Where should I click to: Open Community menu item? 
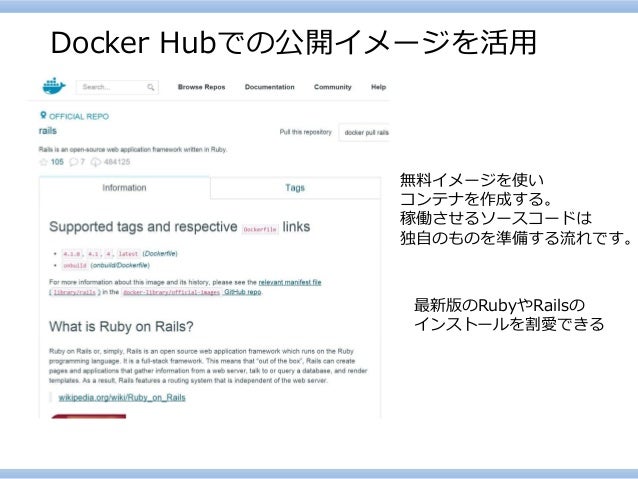coord(332,87)
